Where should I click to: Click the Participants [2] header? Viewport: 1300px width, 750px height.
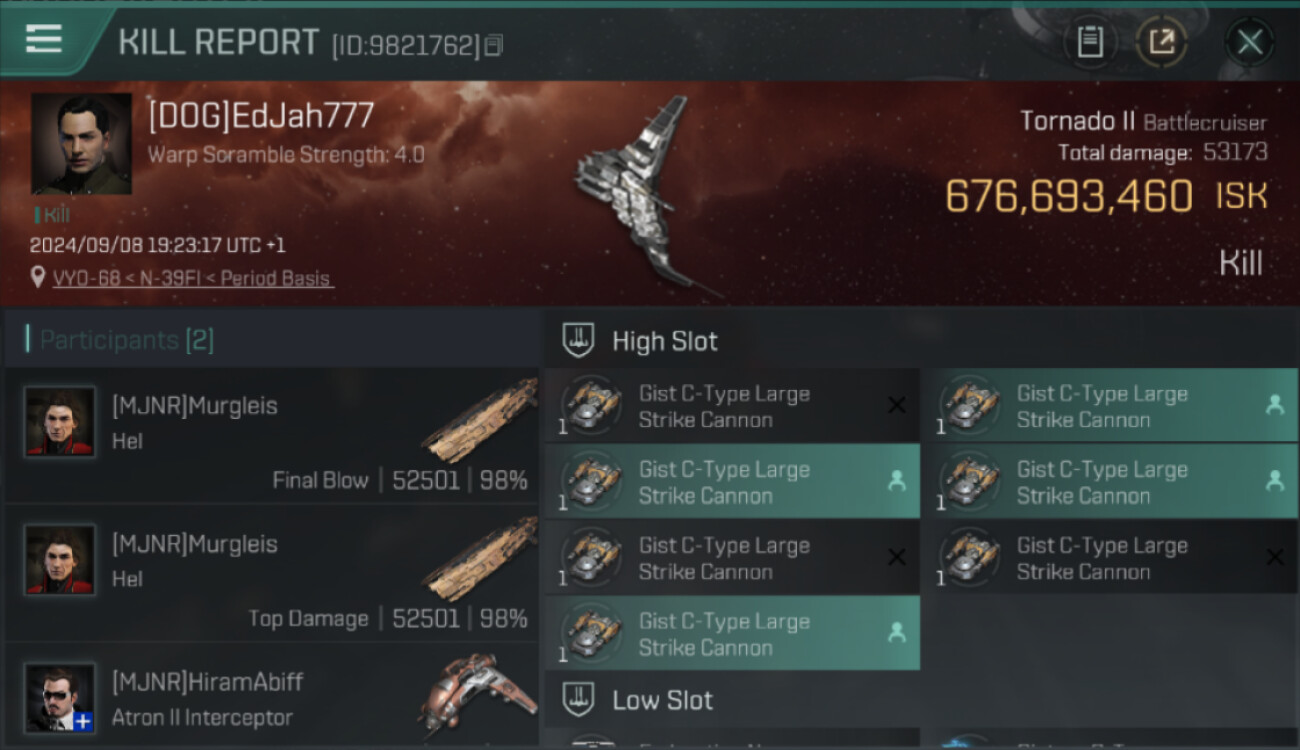126,340
